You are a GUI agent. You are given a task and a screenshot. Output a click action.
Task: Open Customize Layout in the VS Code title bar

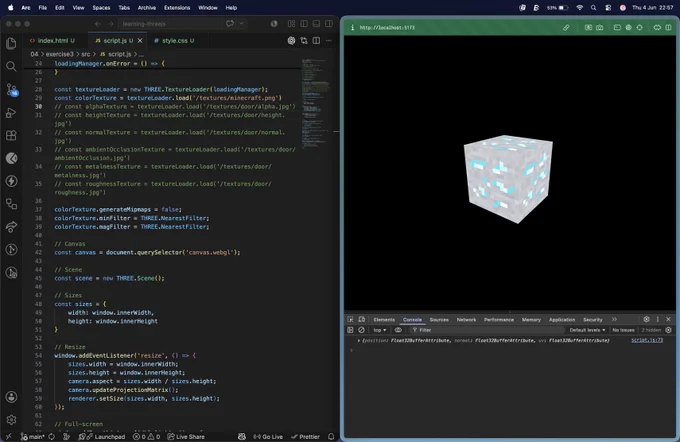click(x=291, y=24)
